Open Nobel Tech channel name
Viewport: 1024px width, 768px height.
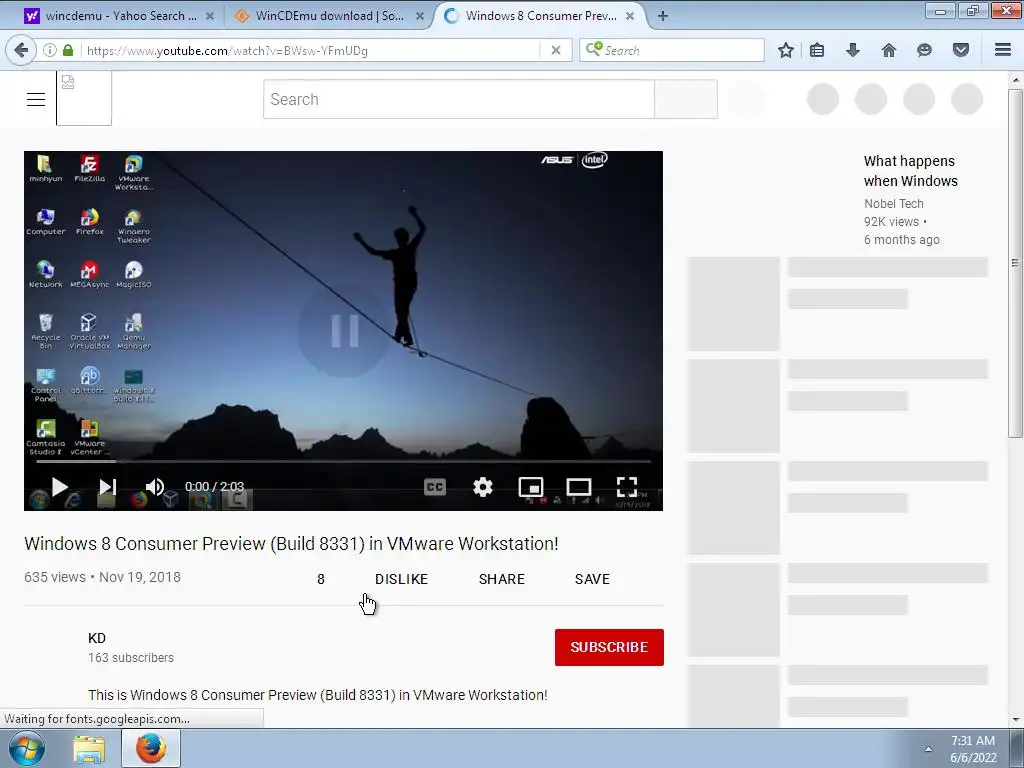tap(893, 204)
